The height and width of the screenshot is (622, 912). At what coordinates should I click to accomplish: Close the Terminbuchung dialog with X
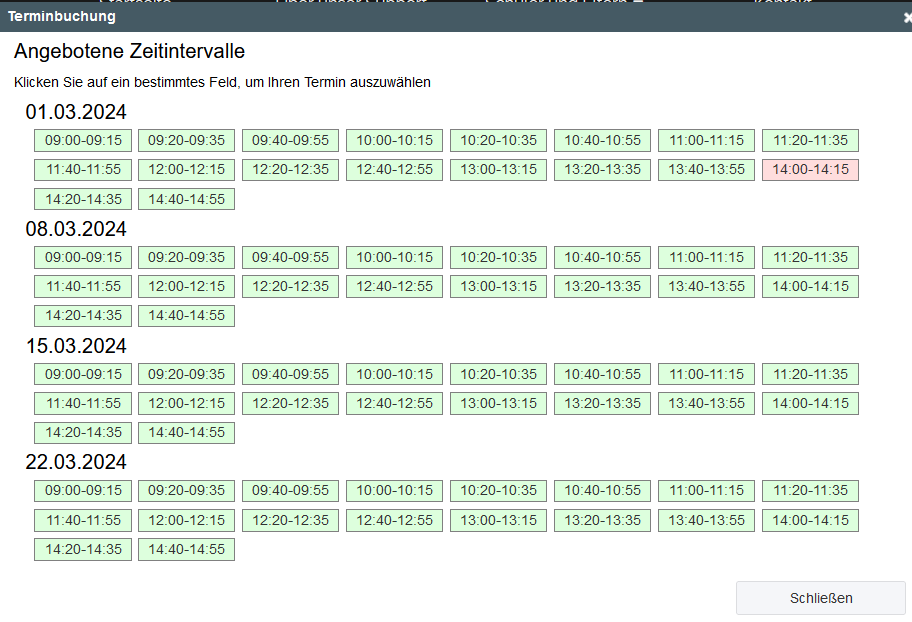(x=907, y=17)
